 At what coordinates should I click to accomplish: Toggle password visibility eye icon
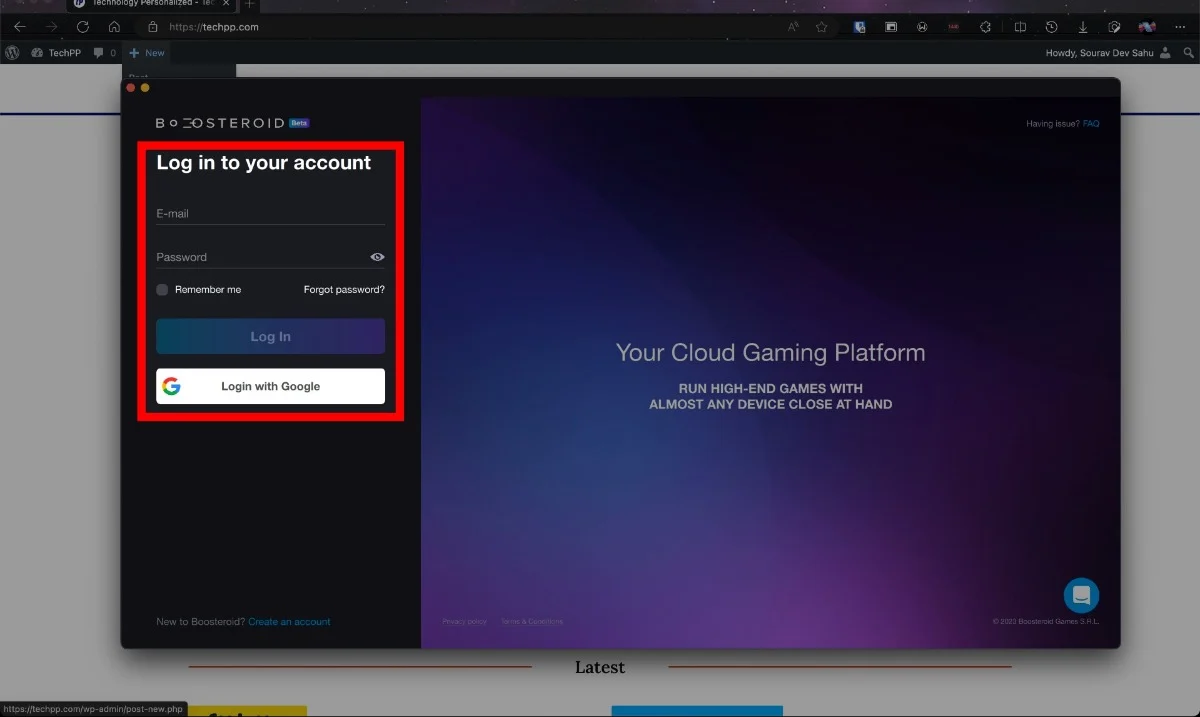pos(377,257)
